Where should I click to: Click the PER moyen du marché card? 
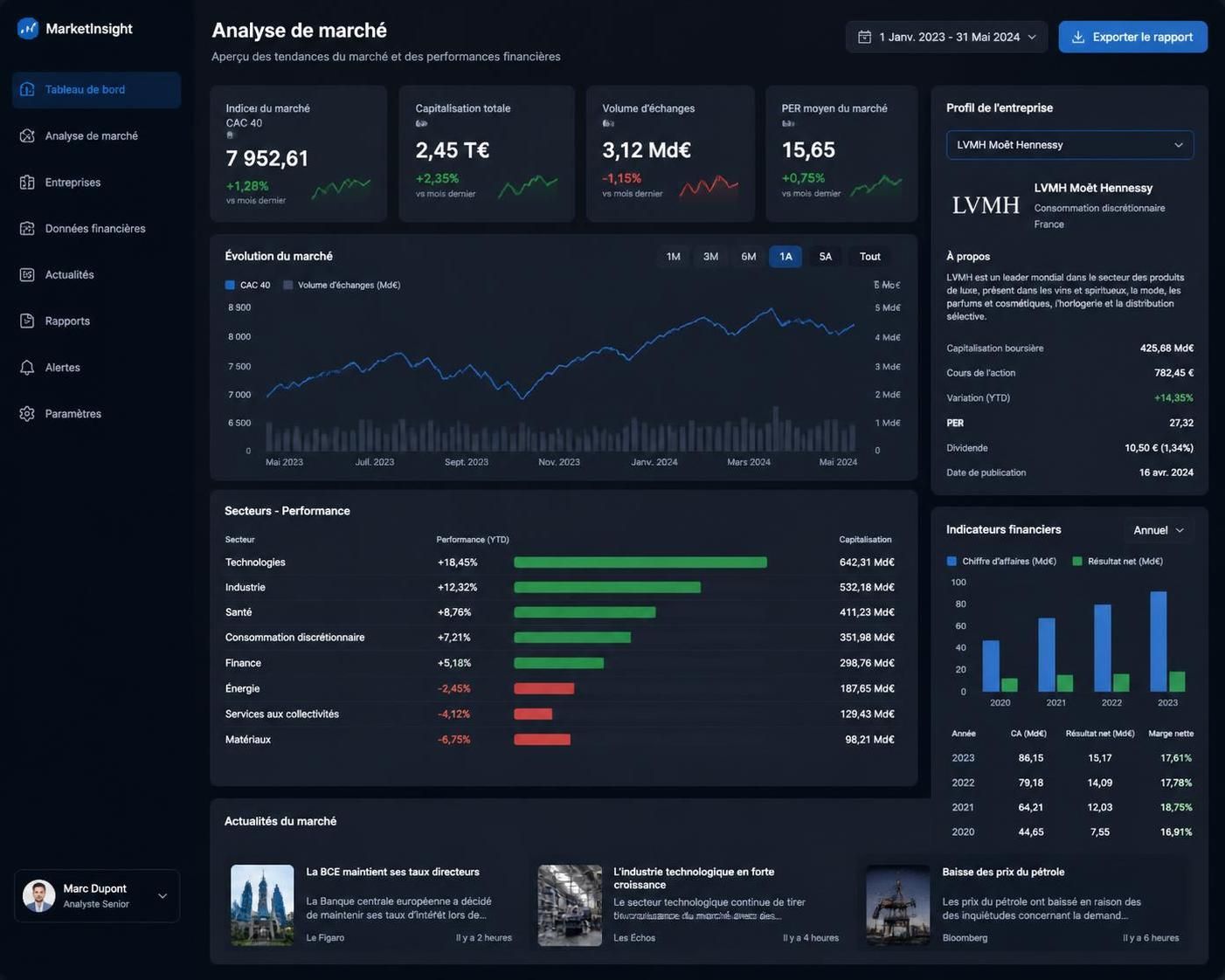click(841, 154)
